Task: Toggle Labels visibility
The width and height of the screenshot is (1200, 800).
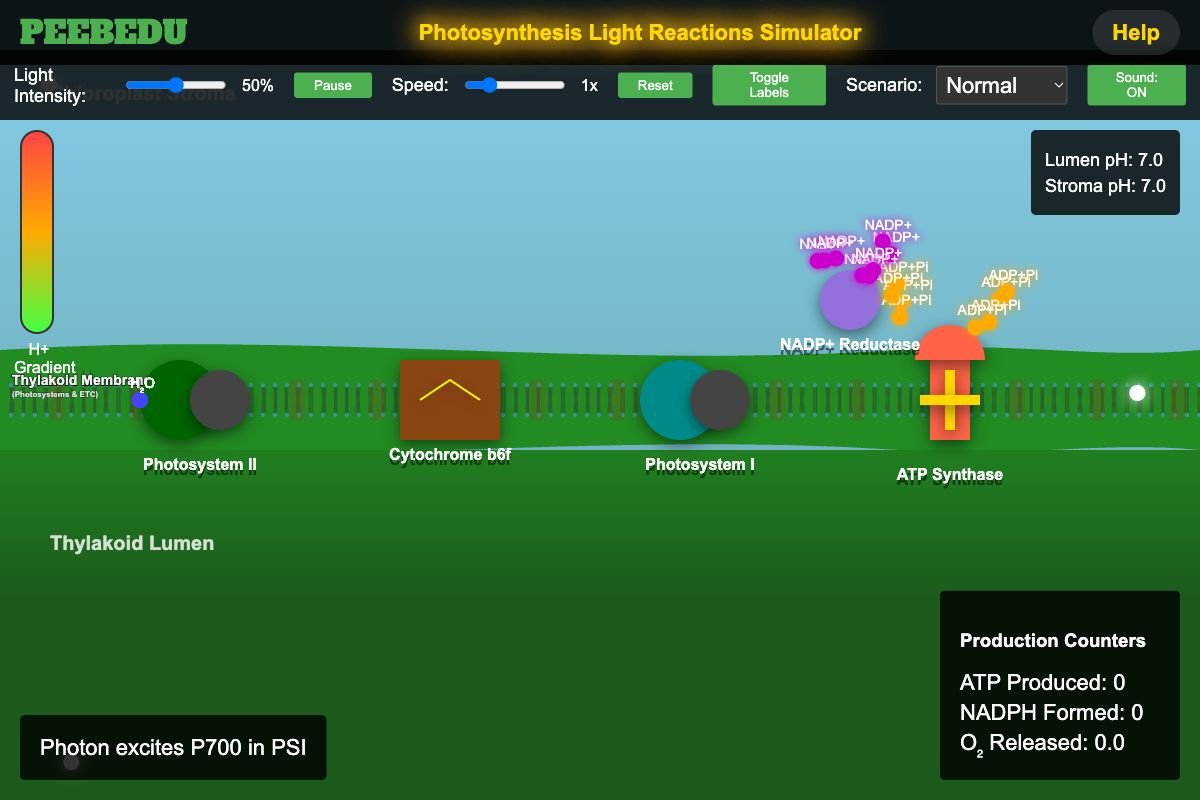Action: click(x=768, y=85)
